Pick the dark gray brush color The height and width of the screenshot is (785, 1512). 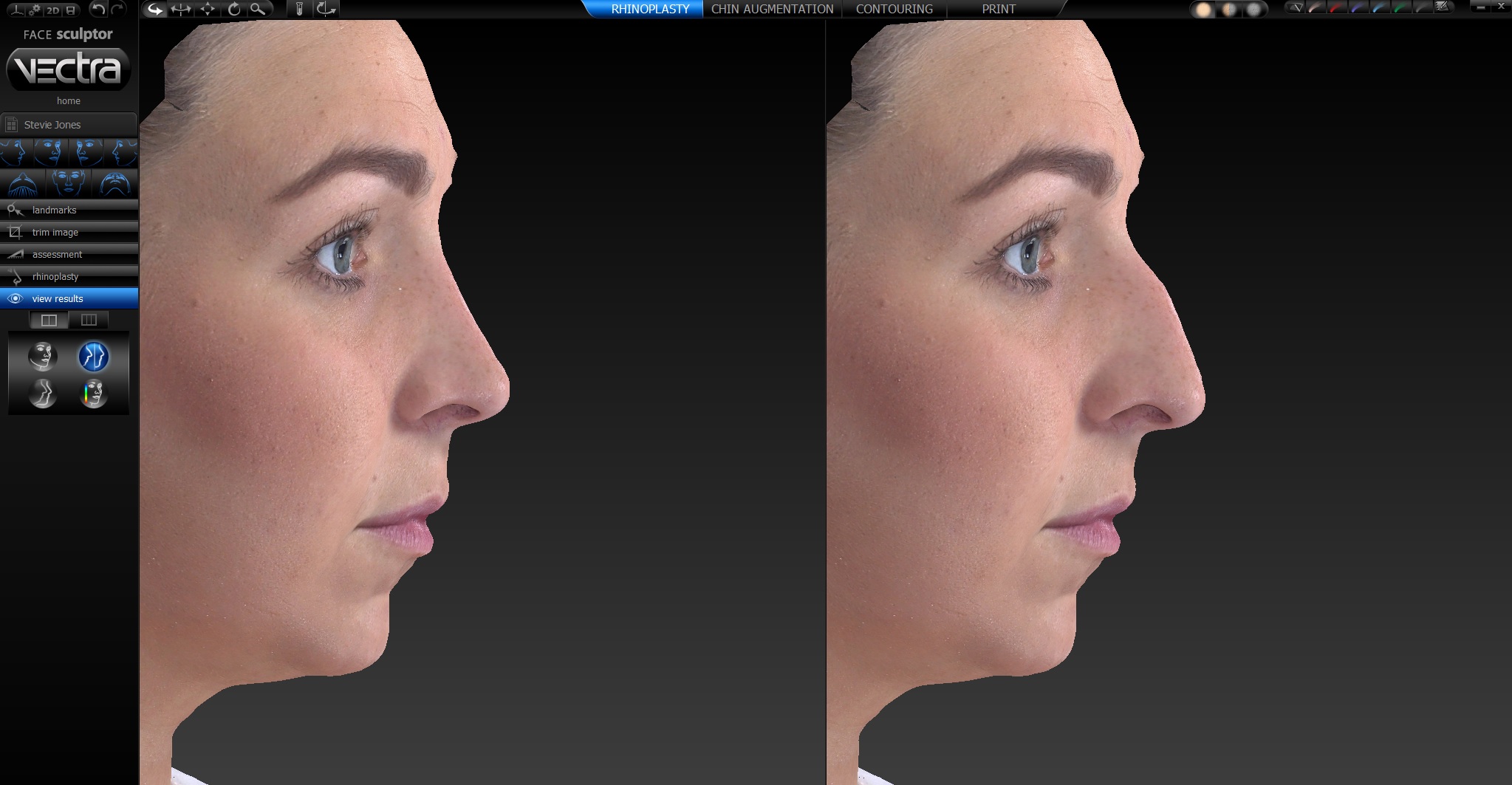(1422, 7)
